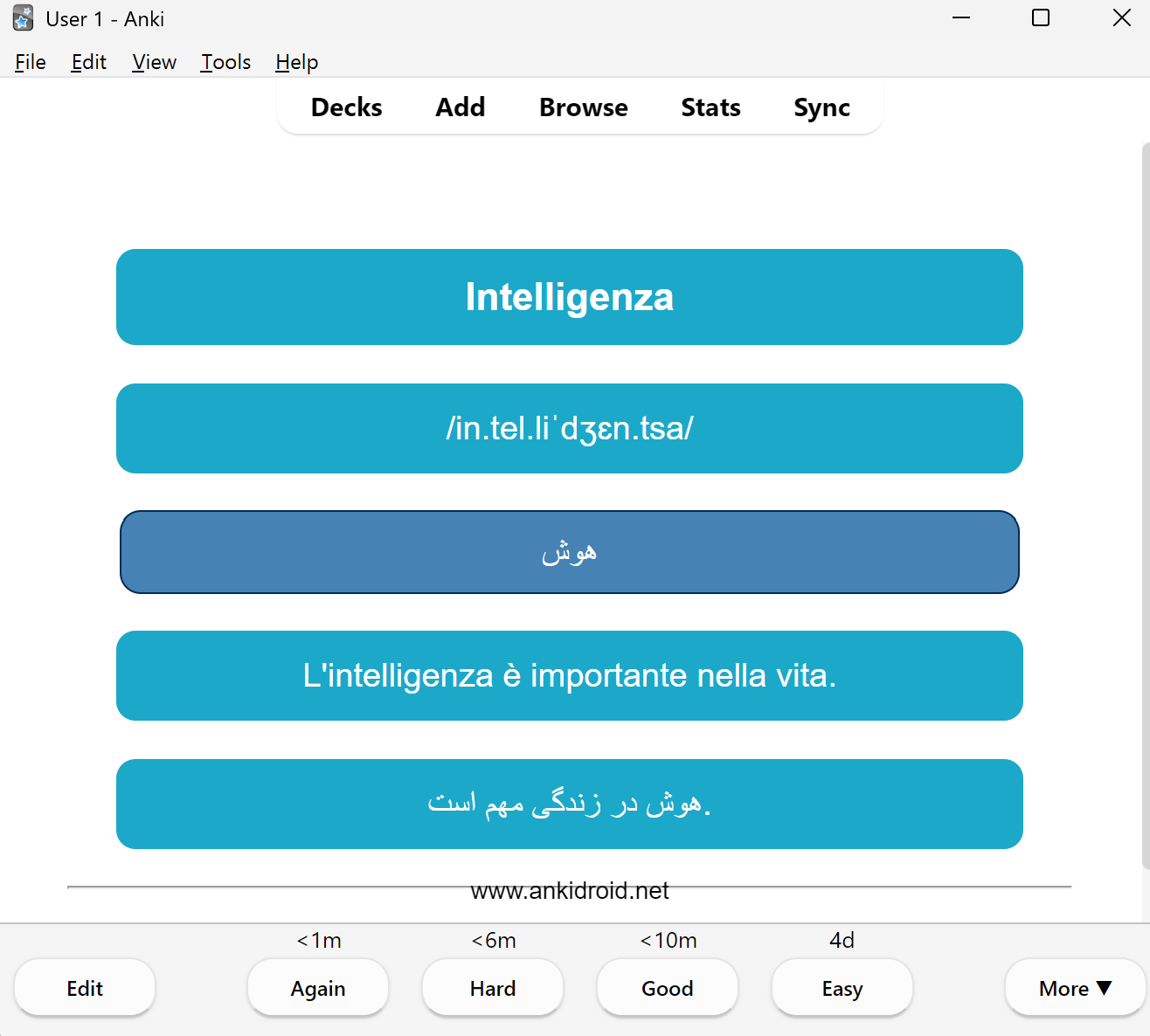
Task: Open the View menu
Action: (155, 62)
